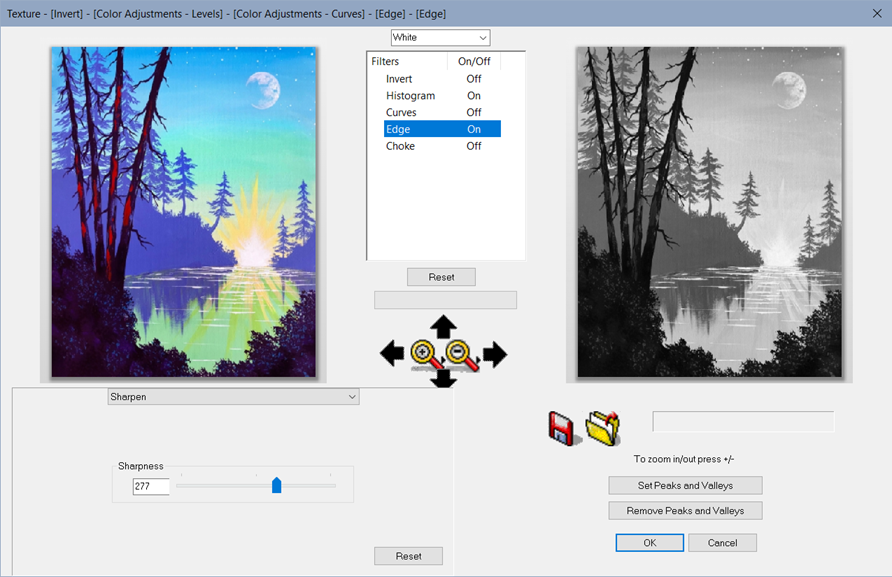892x577 pixels.
Task: Open the White color dropdown
Action: tap(440, 38)
